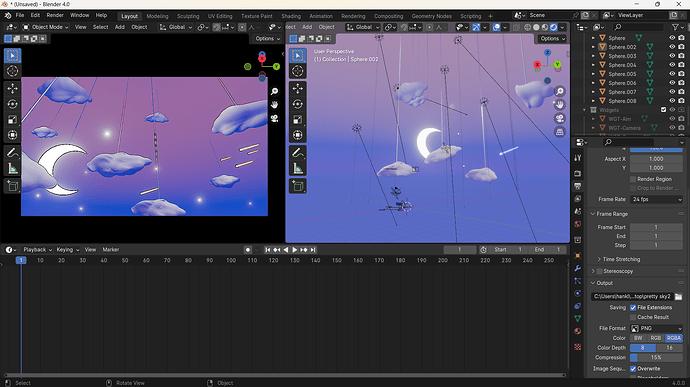Open the Texture properties tab
Screen dimensions: 690x387
point(578,347)
